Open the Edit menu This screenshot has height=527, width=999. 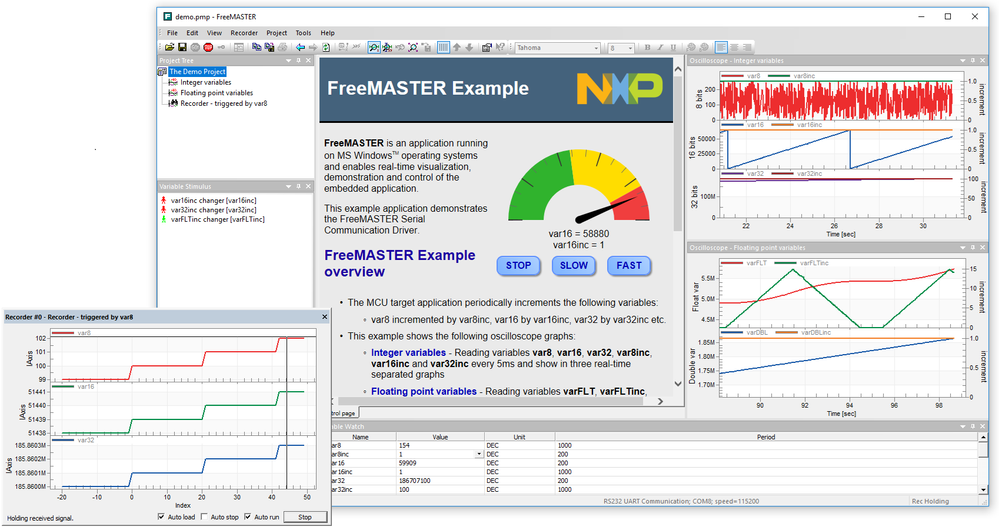(192, 33)
